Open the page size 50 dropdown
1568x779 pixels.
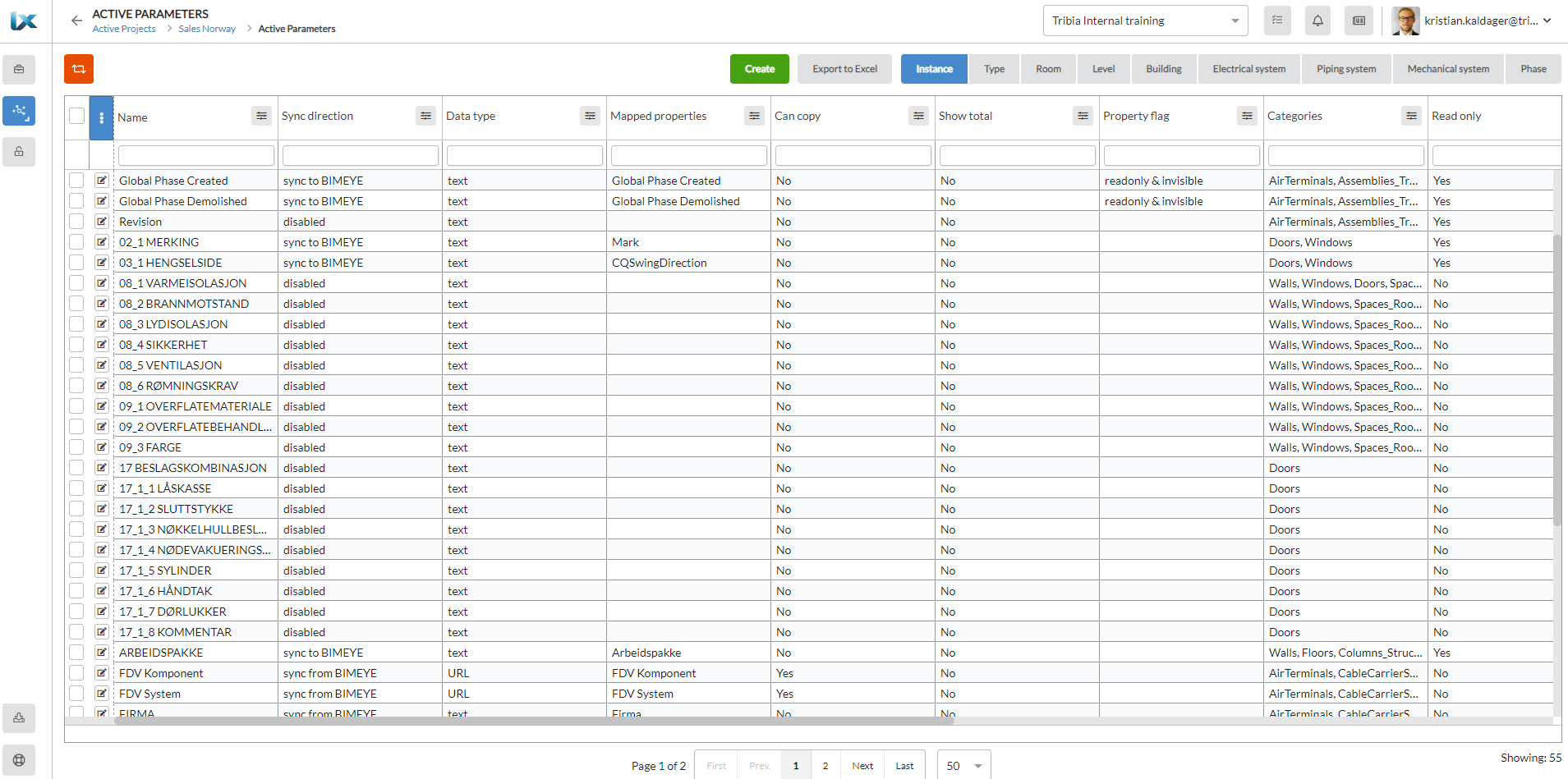pyautogui.click(x=963, y=766)
